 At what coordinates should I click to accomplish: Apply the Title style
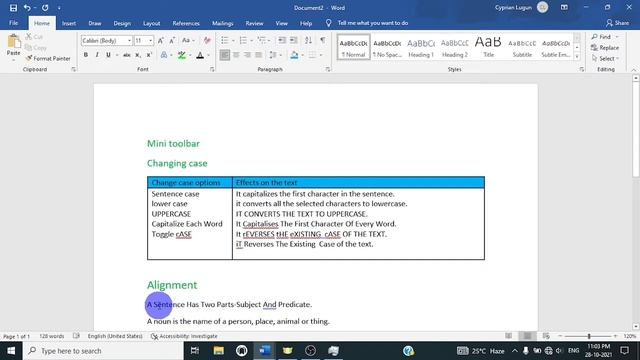(x=488, y=47)
